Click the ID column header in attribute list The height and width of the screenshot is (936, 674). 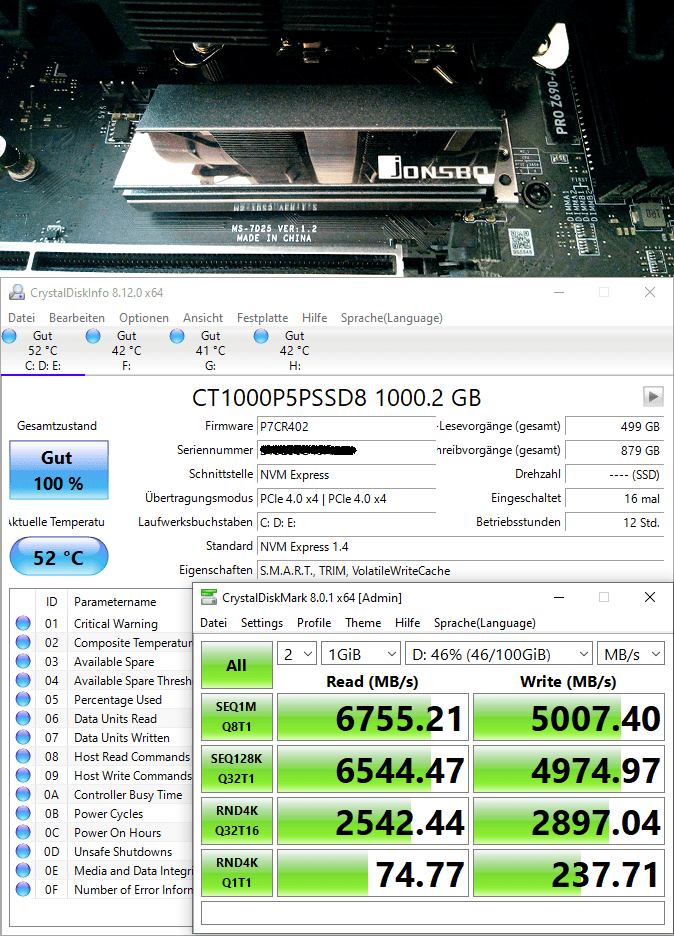click(x=51, y=602)
